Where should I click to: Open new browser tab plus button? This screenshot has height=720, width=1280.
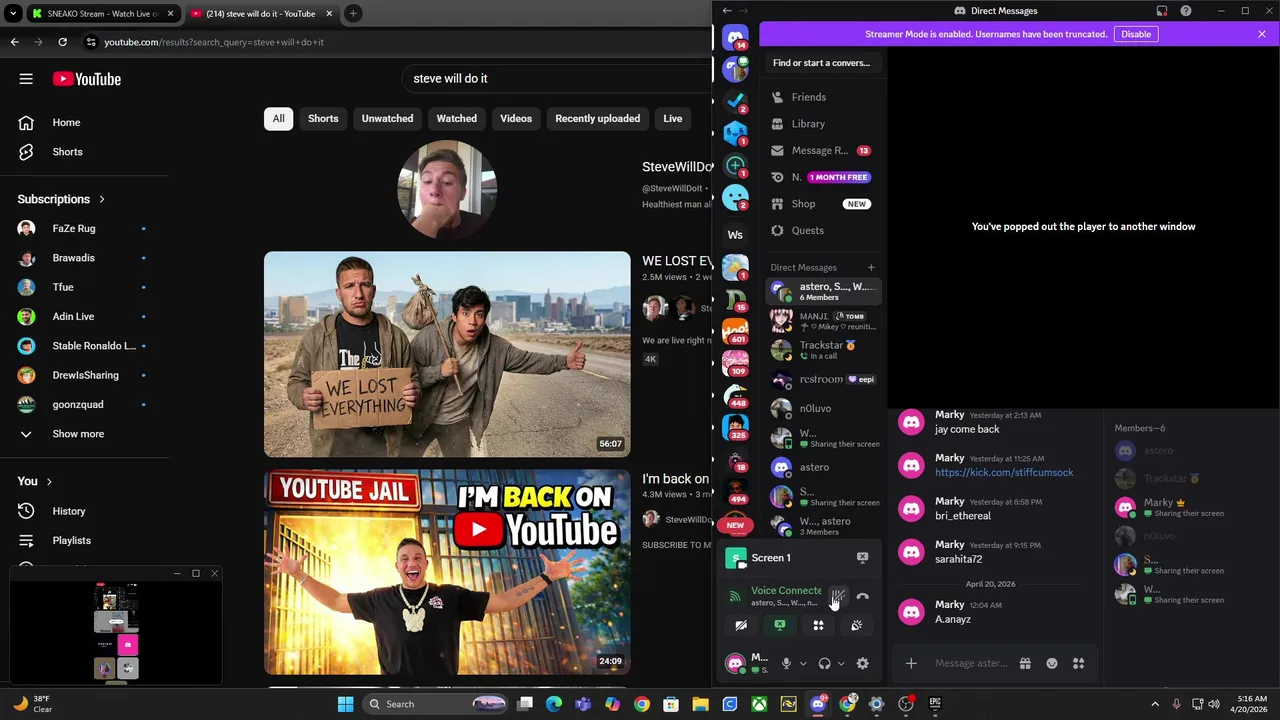[353, 14]
